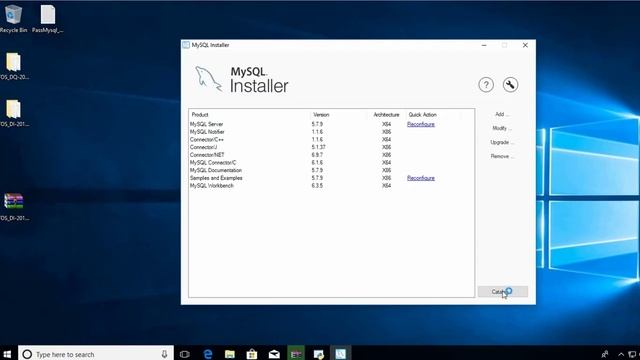Sort by the Version column header
This screenshot has height=360, width=640.
tap(321, 115)
